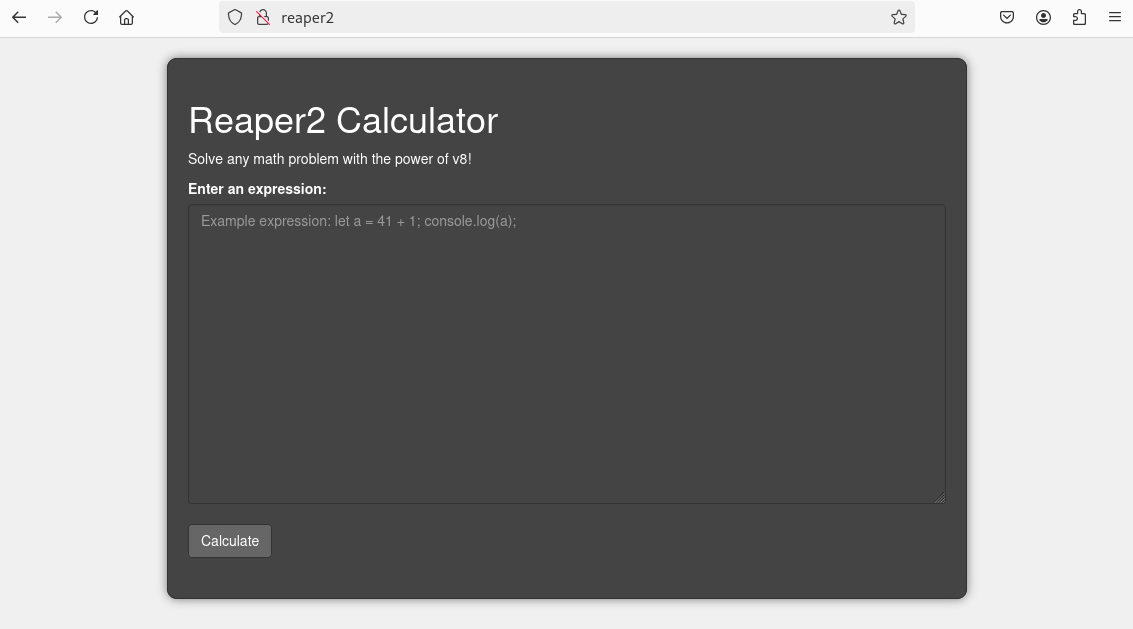1133x629 pixels.
Task: Open the Pocket save button
Action: tap(1007, 17)
